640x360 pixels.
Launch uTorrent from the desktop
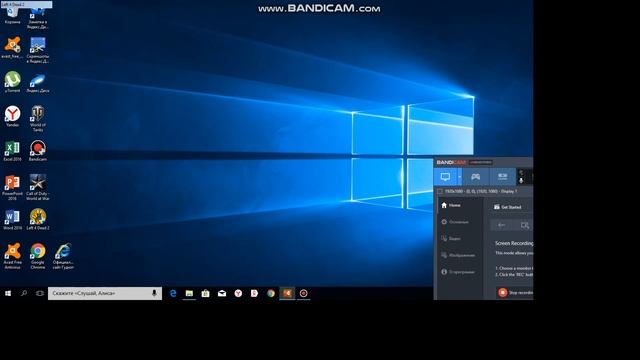pos(12,82)
